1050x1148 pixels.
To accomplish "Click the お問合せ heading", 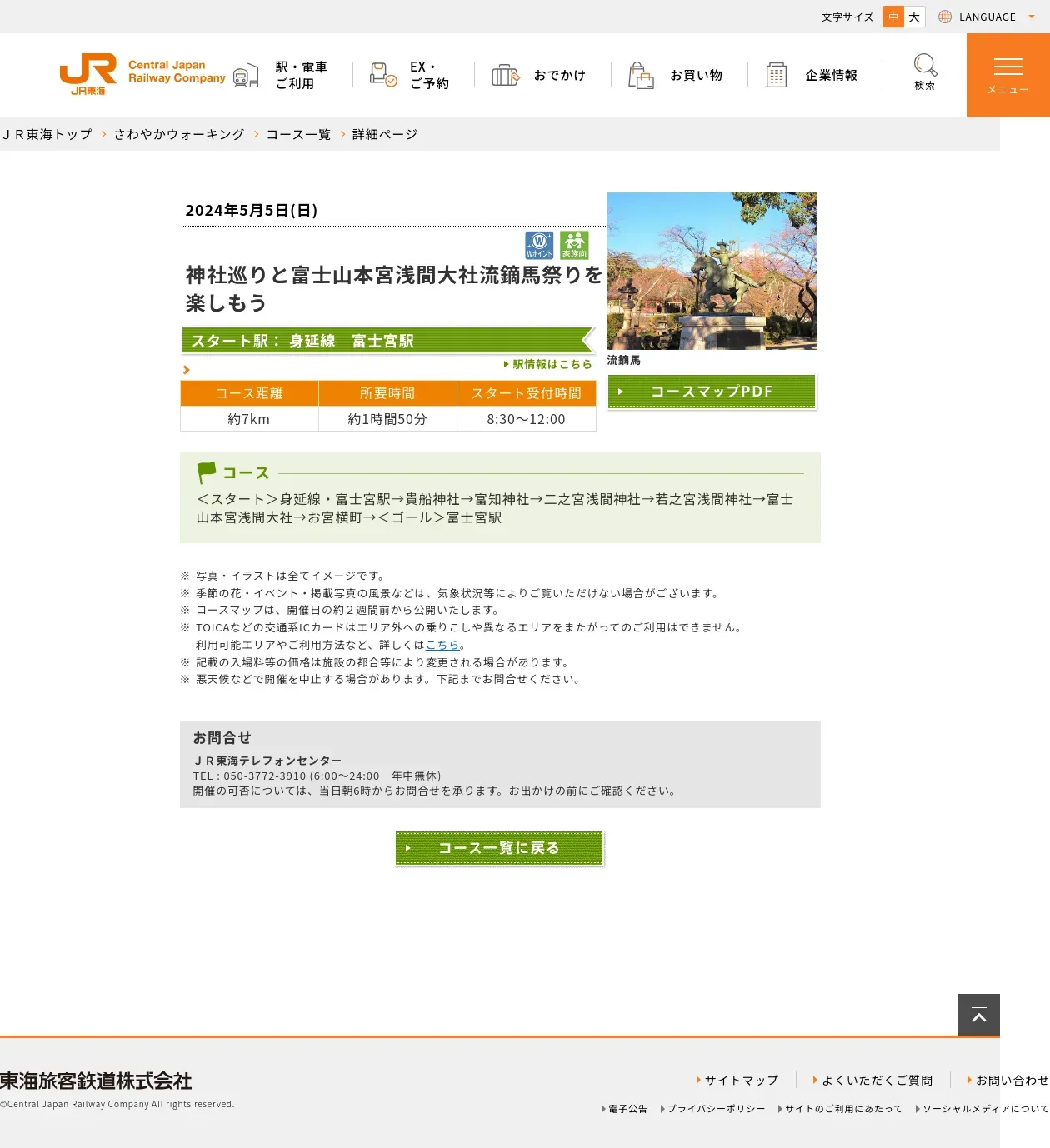I will click(222, 737).
